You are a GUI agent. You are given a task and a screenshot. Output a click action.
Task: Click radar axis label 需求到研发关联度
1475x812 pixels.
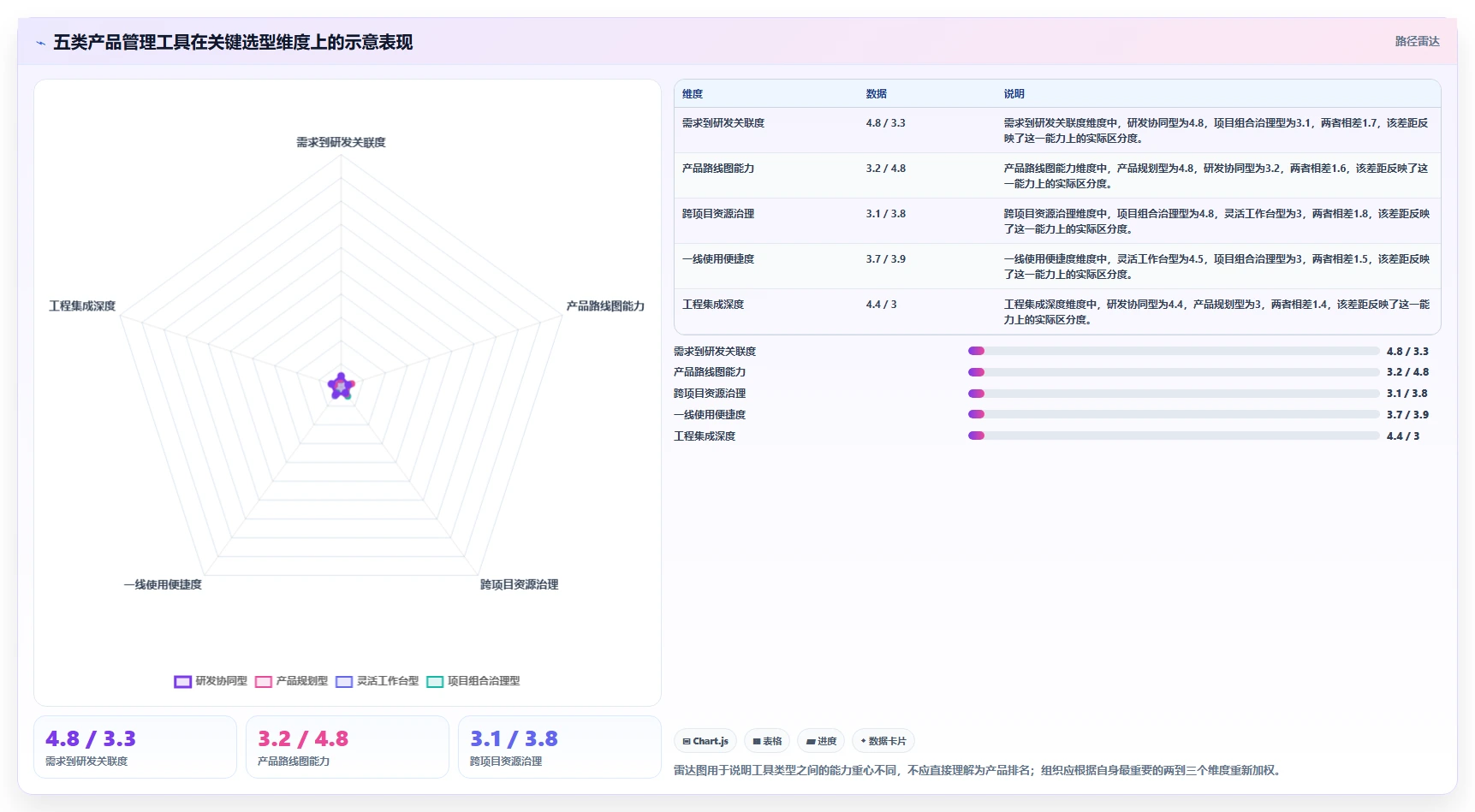(341, 142)
